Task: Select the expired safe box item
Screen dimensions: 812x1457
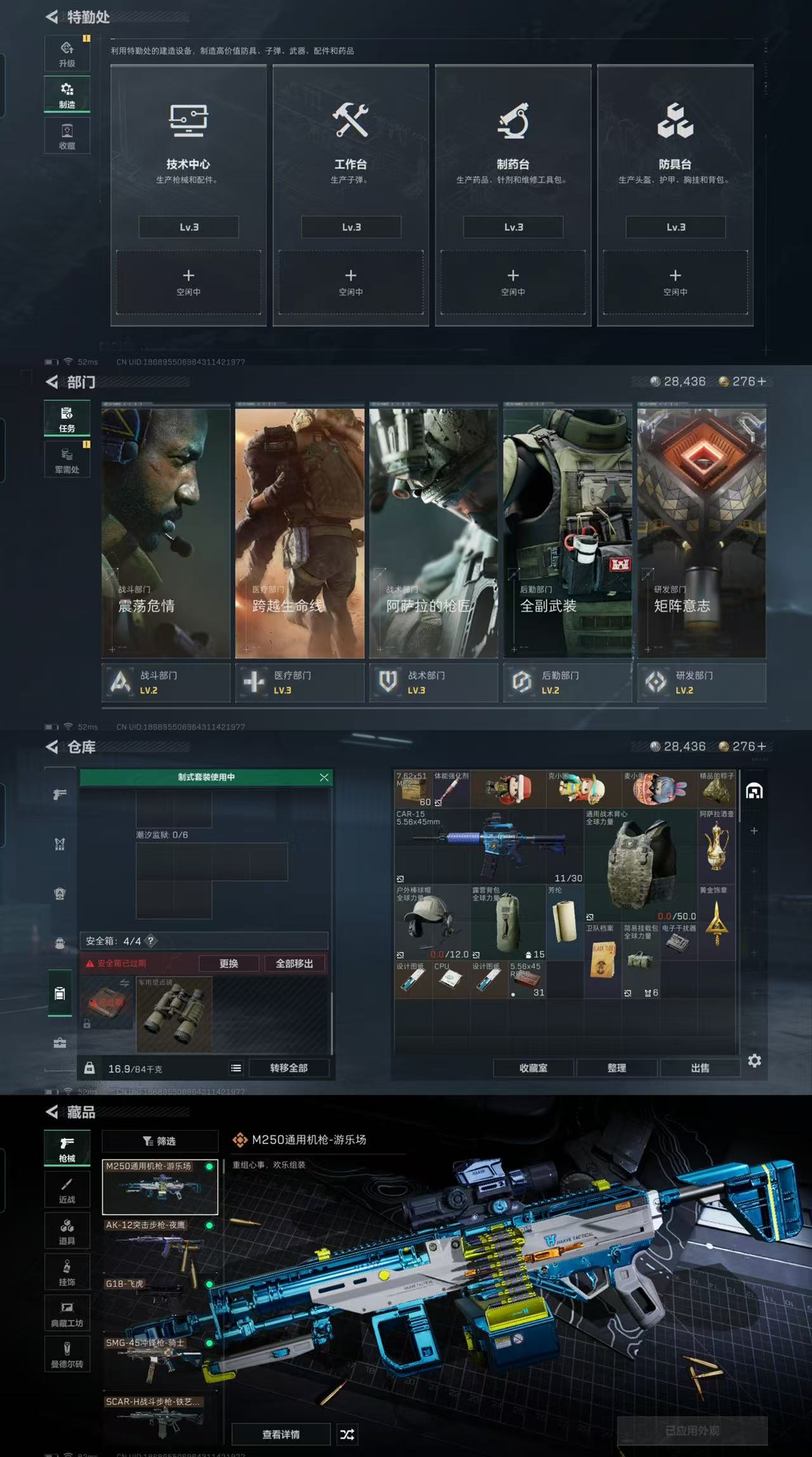Action: (107, 1003)
